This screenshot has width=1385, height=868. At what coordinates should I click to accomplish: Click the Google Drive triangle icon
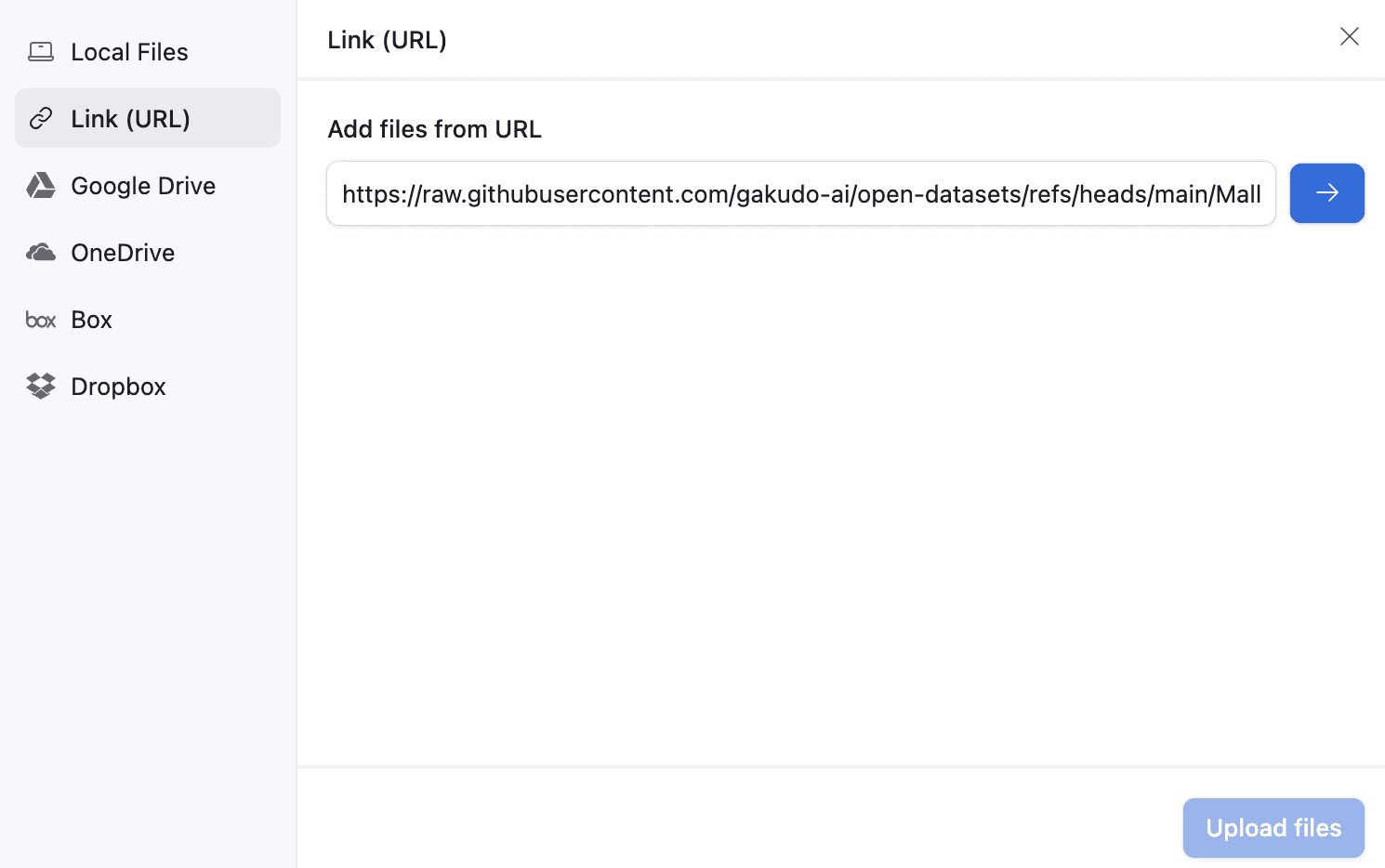pos(41,186)
